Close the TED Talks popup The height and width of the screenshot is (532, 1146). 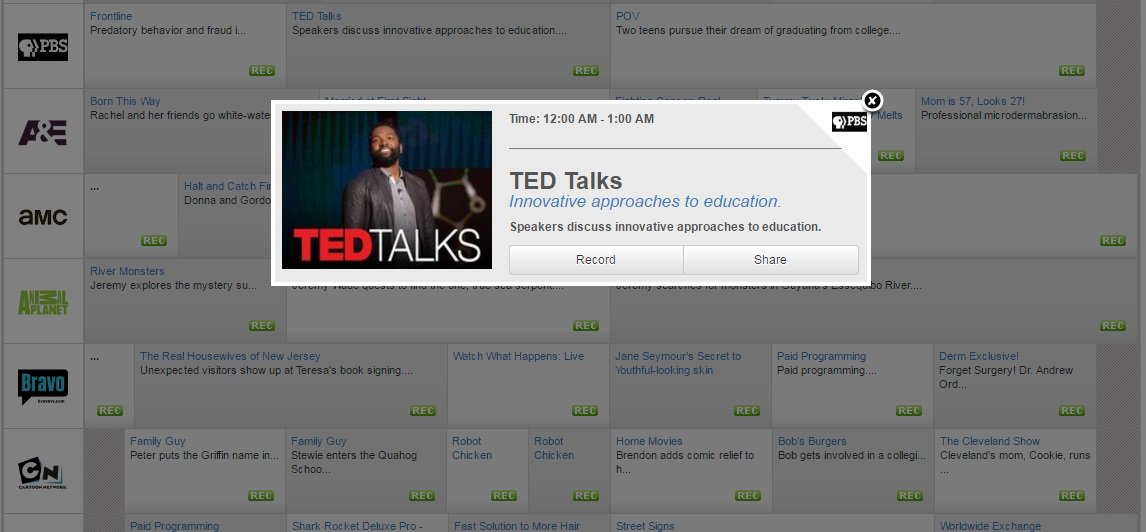coord(872,100)
